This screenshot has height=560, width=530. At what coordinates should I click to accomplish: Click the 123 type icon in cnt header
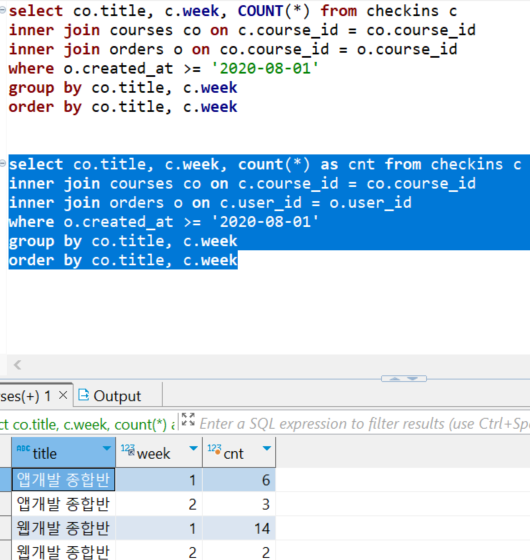click(x=215, y=449)
